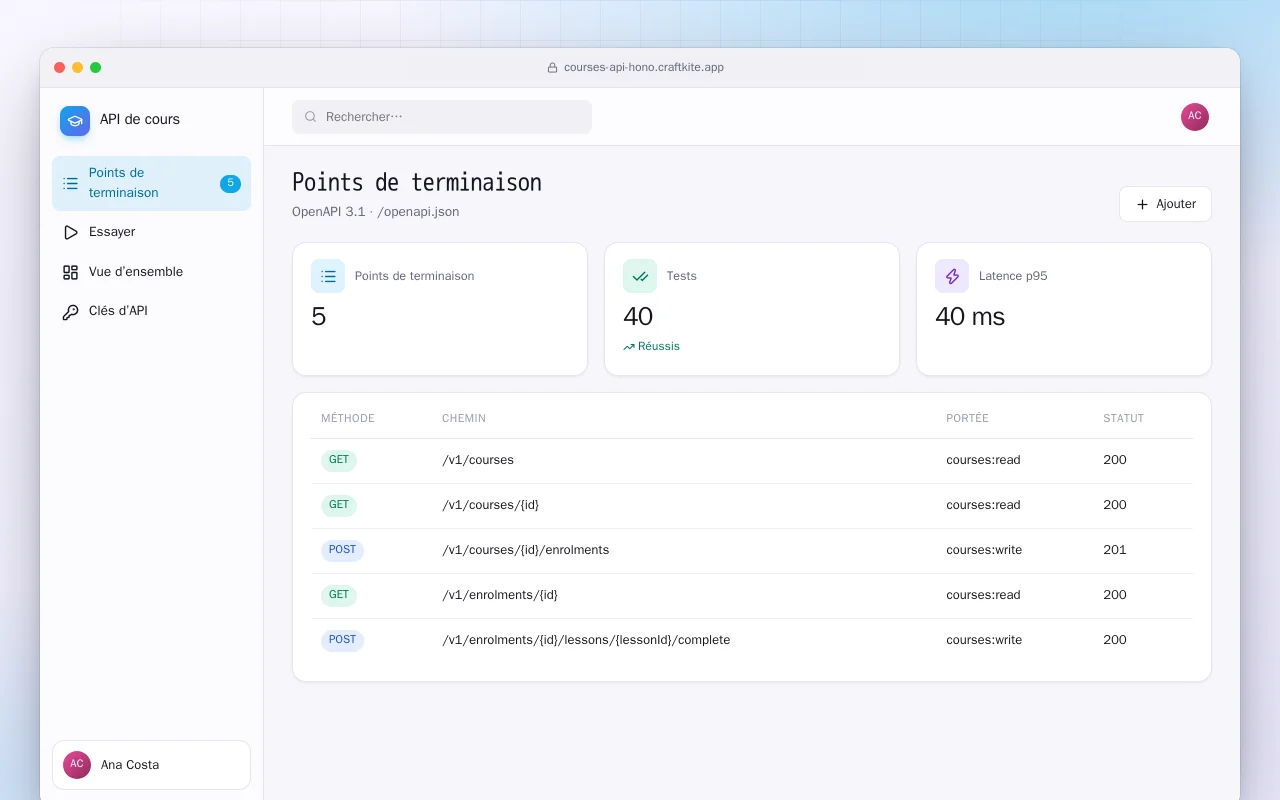Click the list icon on the Points de terminaison card
This screenshot has height=800, width=1280.
pos(328,276)
